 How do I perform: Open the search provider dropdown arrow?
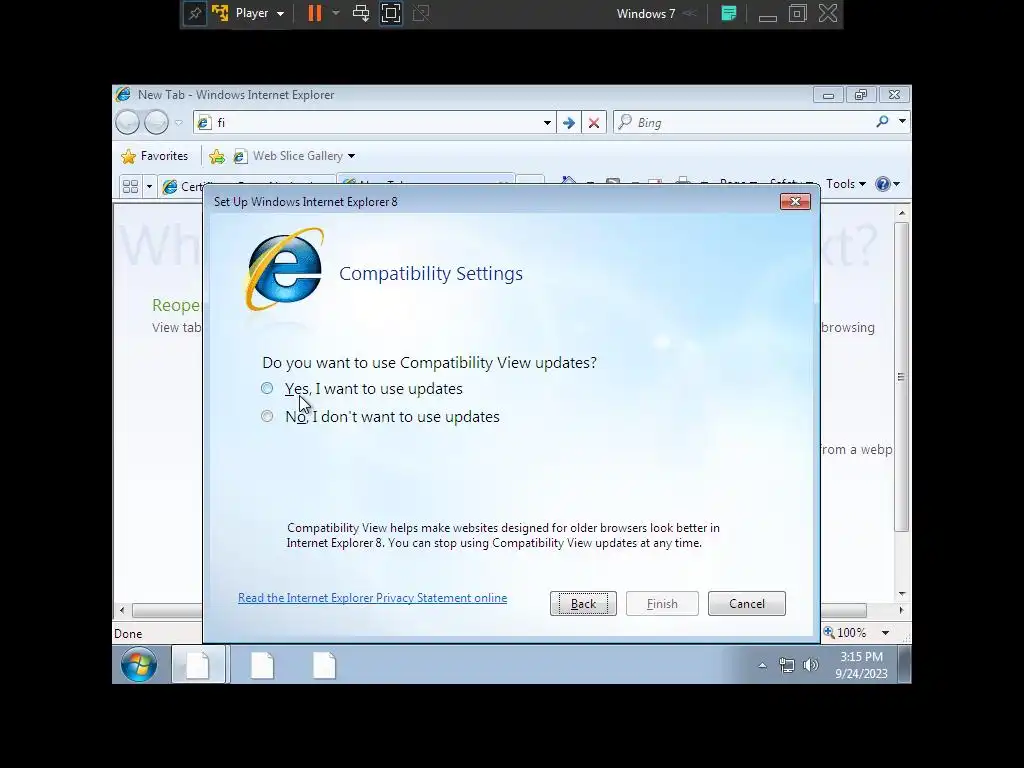pyautogui.click(x=902, y=121)
